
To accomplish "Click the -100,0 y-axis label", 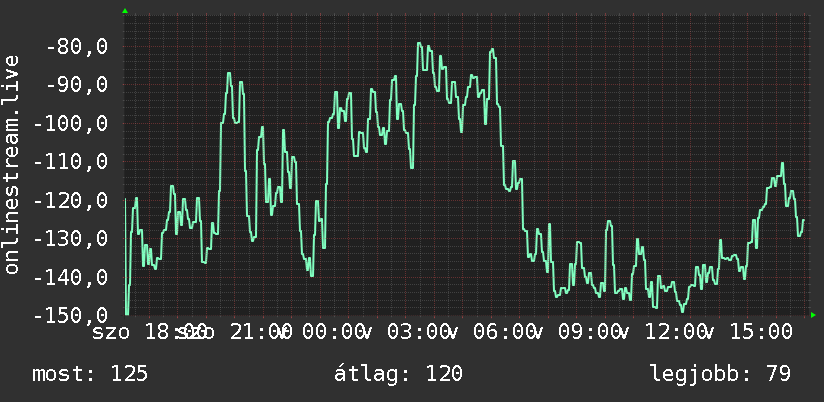I will tap(71, 124).
